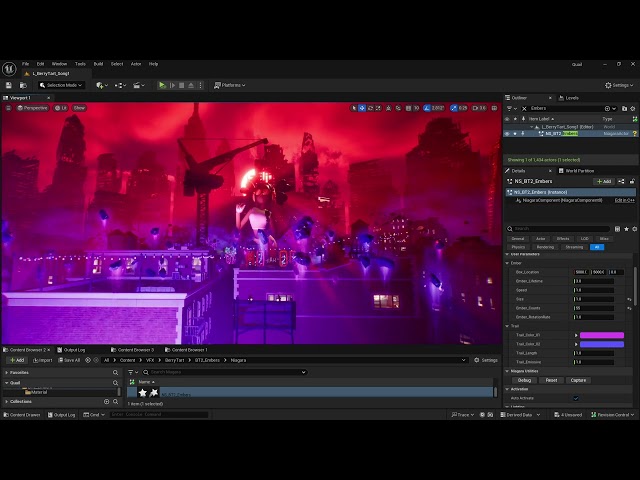Collapse the L_BerryTart_Song1 (Editor) tree row
The height and width of the screenshot is (480, 640).
pos(531,127)
